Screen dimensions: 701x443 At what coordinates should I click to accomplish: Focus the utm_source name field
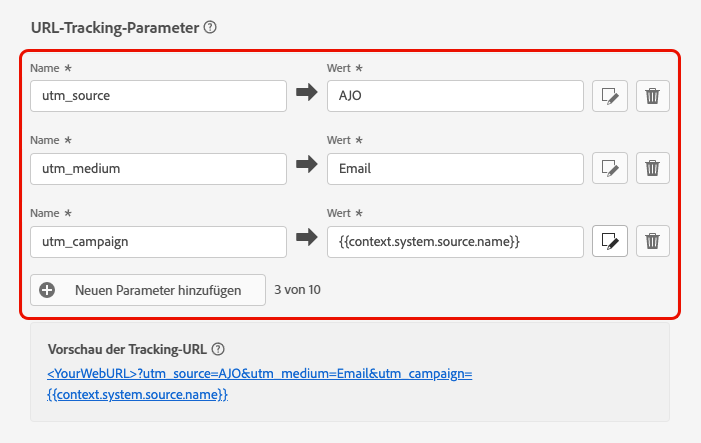pyautogui.click(x=158, y=96)
